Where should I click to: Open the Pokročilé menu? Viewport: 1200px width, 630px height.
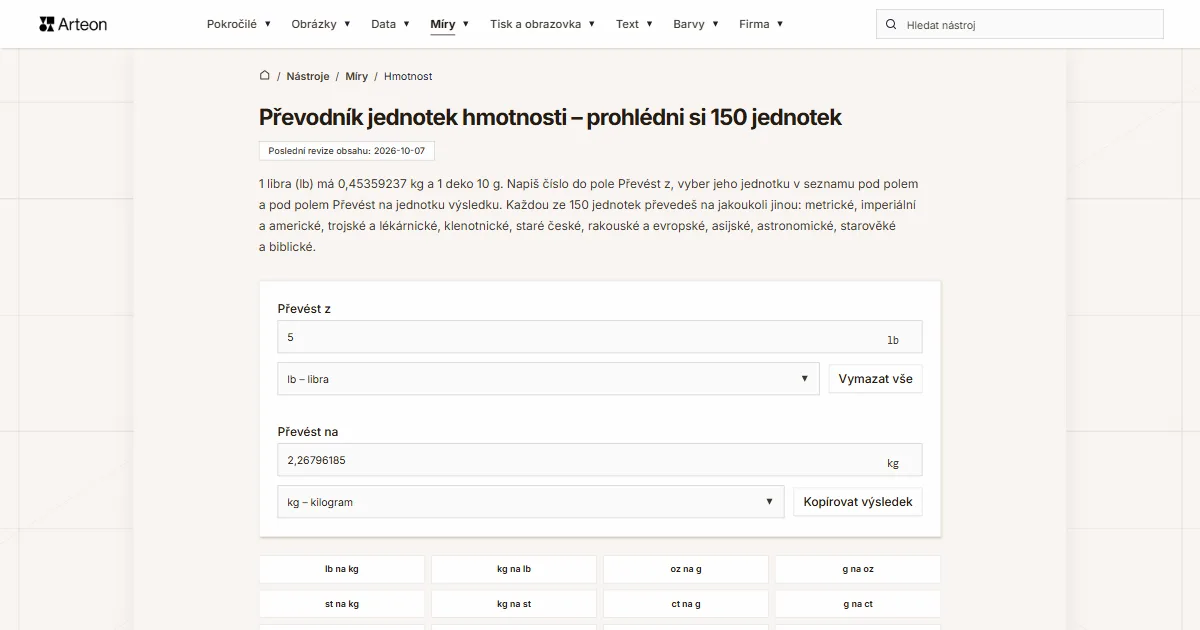click(x=237, y=24)
